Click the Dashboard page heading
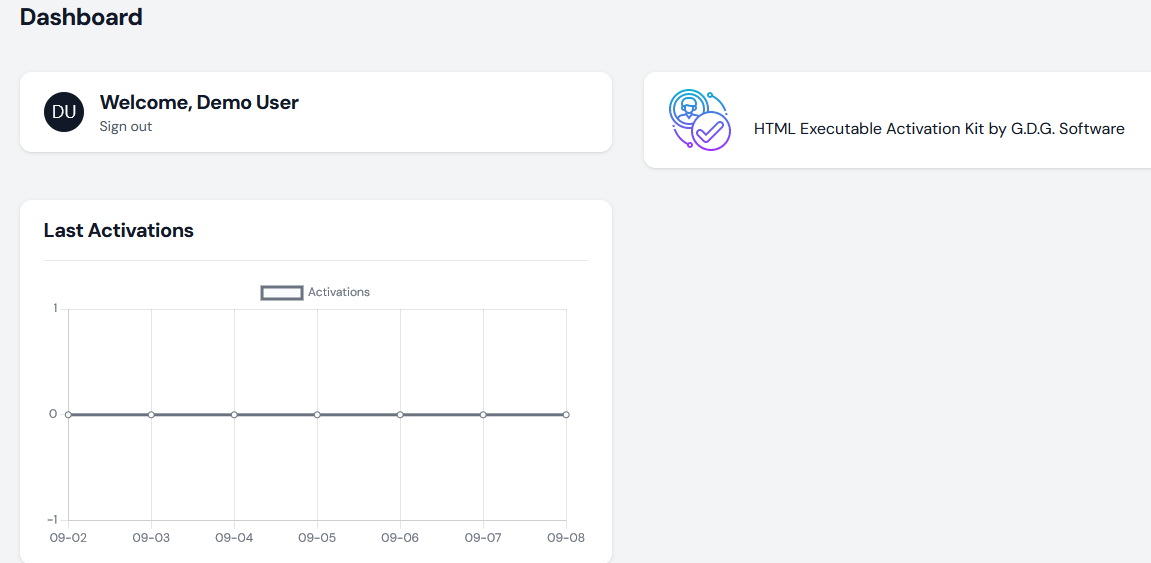The image size is (1151, 563). [81, 17]
